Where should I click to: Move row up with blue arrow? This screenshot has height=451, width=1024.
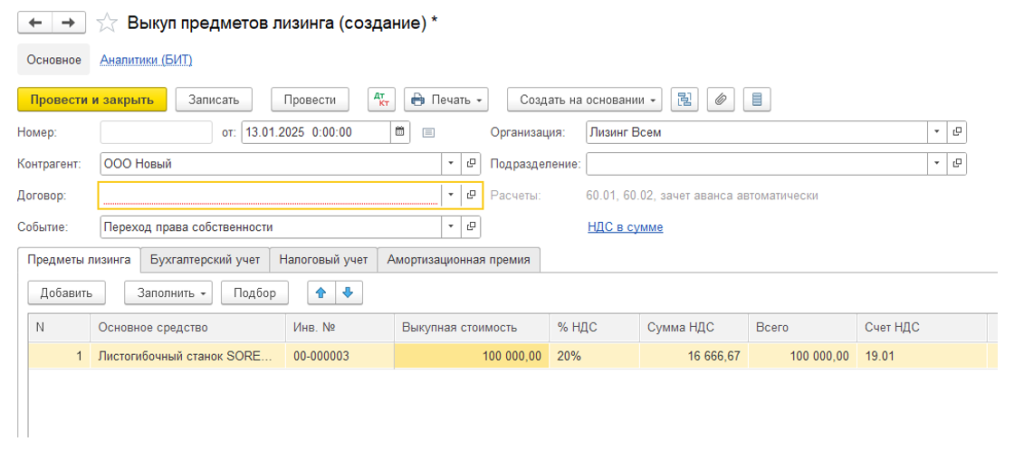(321, 293)
